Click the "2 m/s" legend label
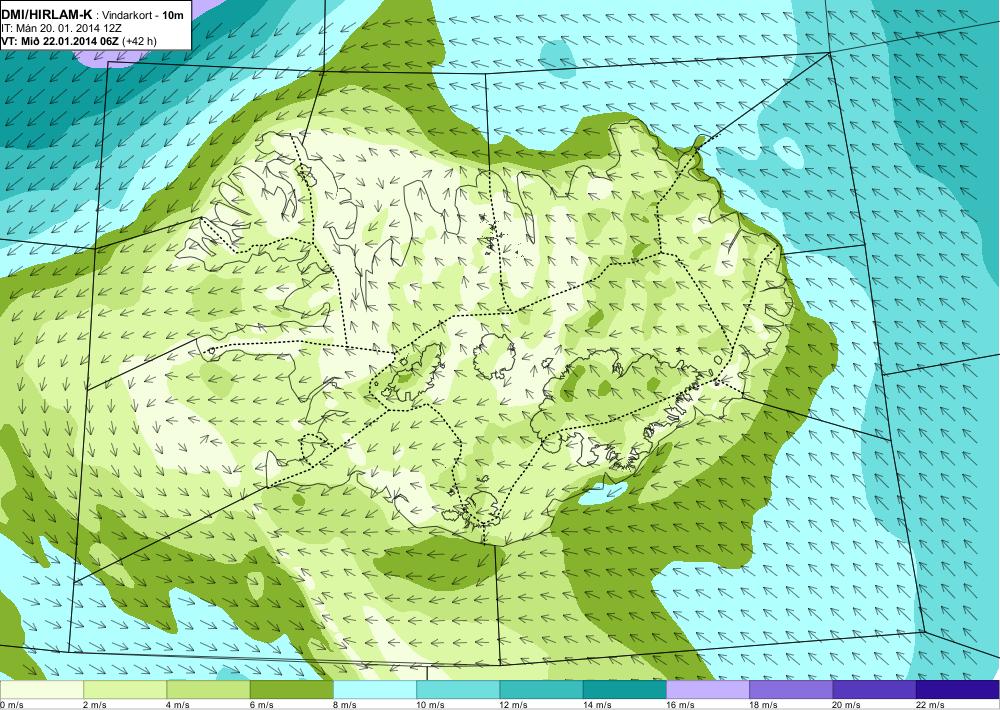This screenshot has height=710, width=1000. pyautogui.click(x=96, y=705)
